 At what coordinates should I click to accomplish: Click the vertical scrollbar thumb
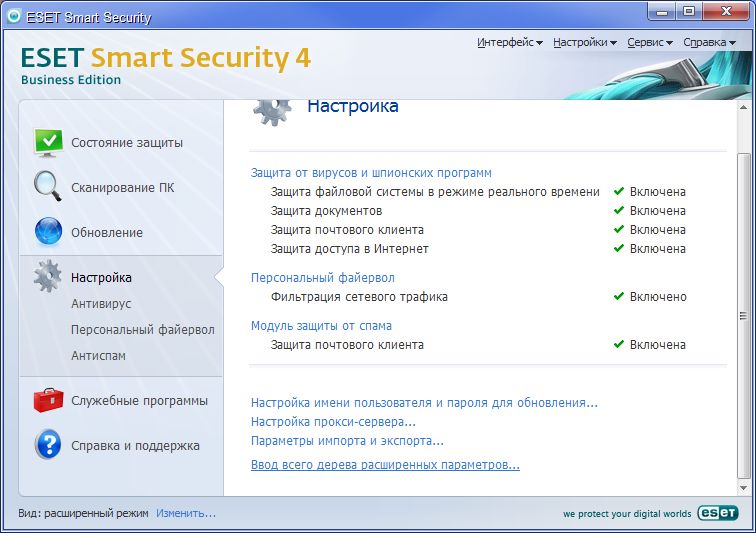pyautogui.click(x=743, y=316)
